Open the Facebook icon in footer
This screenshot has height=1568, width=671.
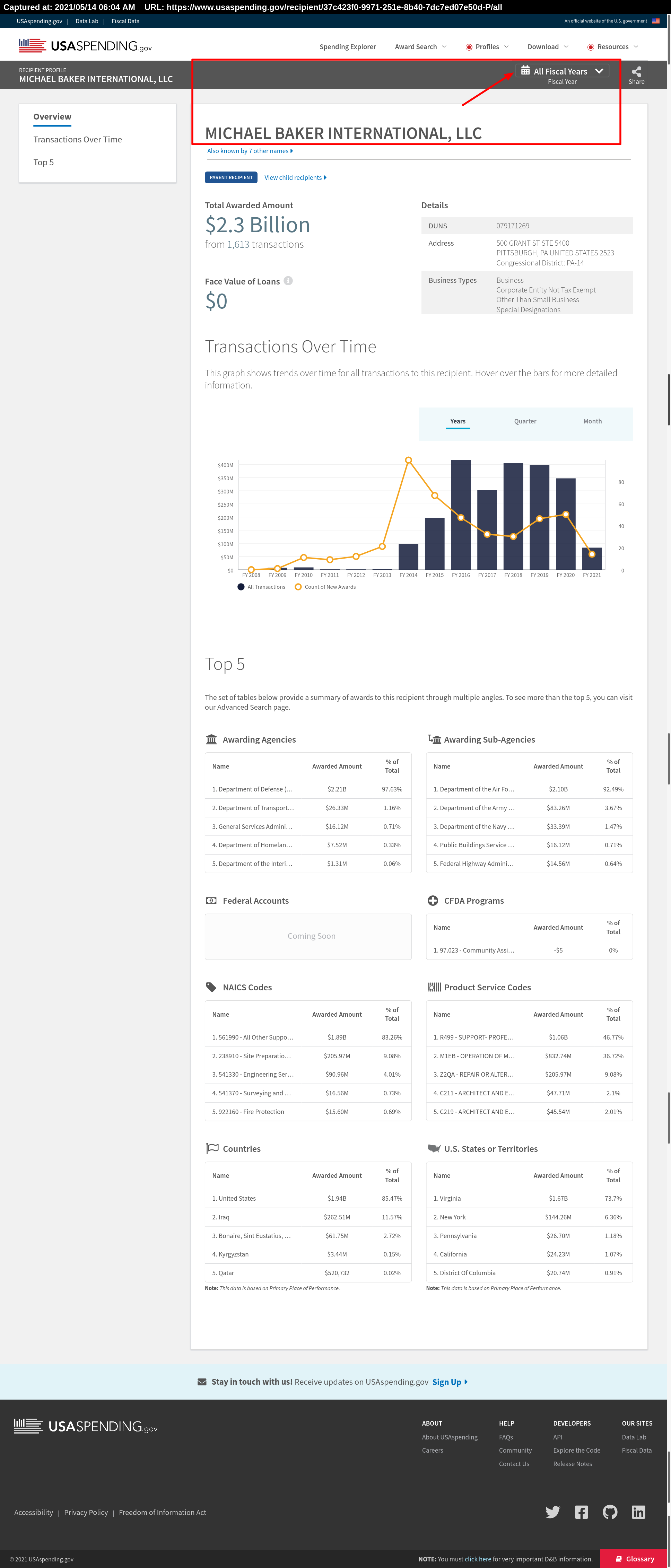[582, 1512]
